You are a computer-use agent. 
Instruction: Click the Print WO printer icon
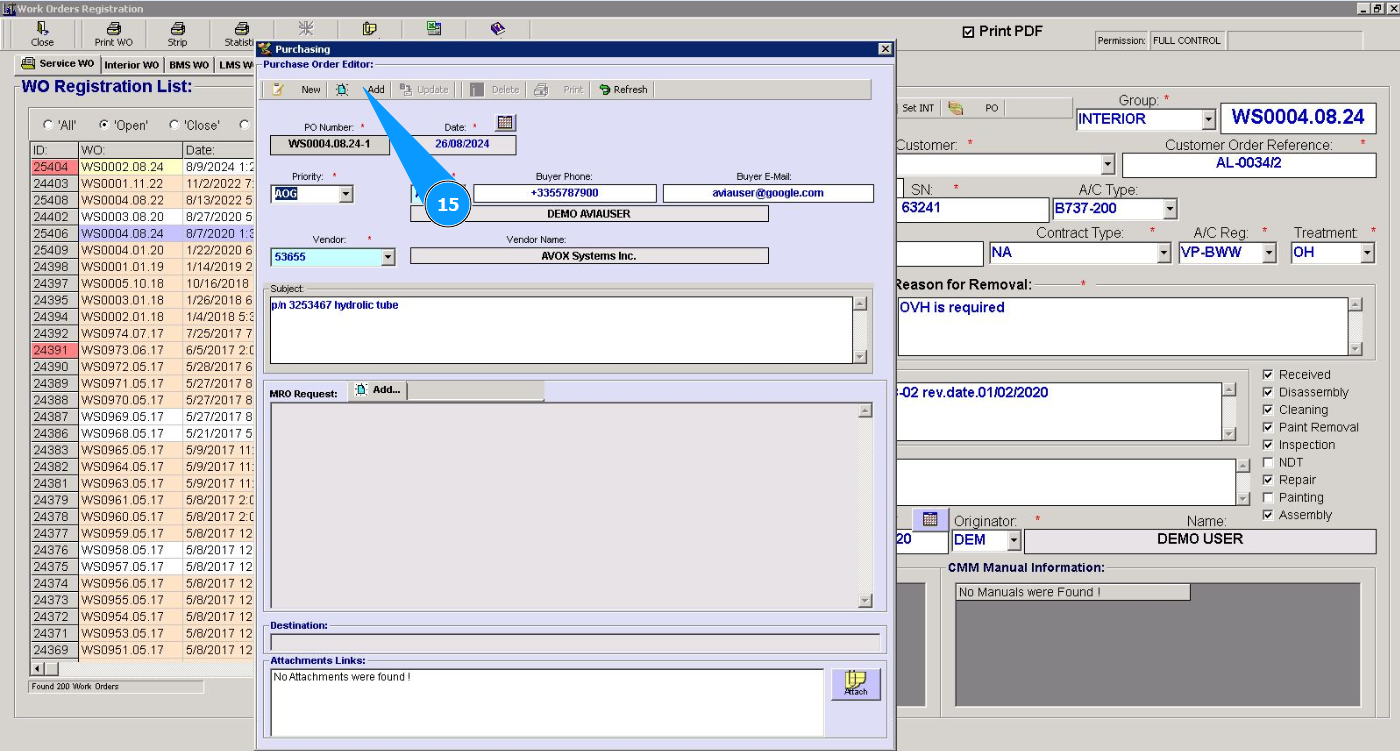tap(113, 29)
